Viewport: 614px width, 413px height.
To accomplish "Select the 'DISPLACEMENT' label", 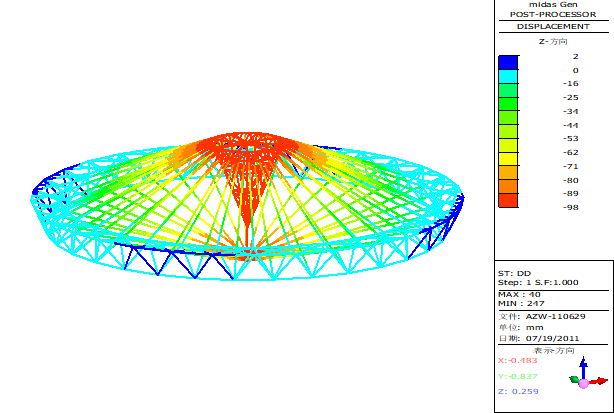I will click(553, 27).
